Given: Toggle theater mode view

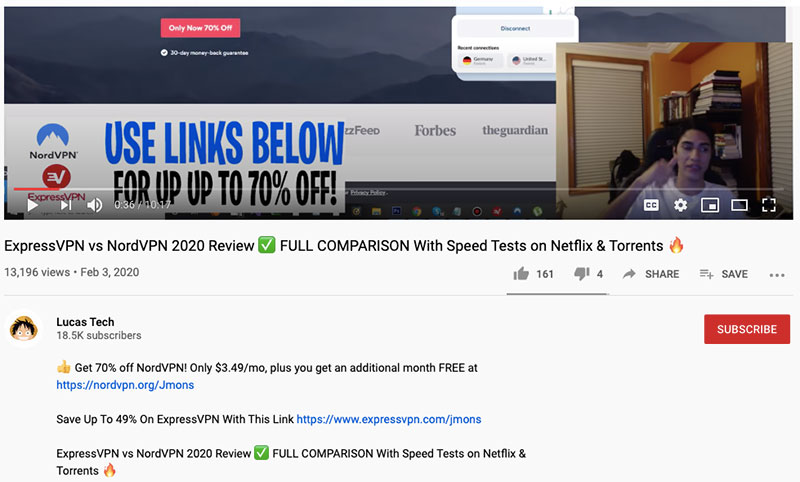Looking at the screenshot, I should tap(739, 205).
